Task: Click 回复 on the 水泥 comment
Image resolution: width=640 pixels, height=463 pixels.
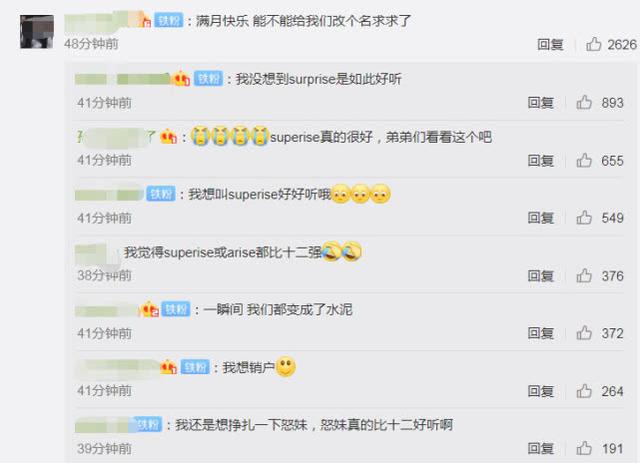Action: pos(540,334)
